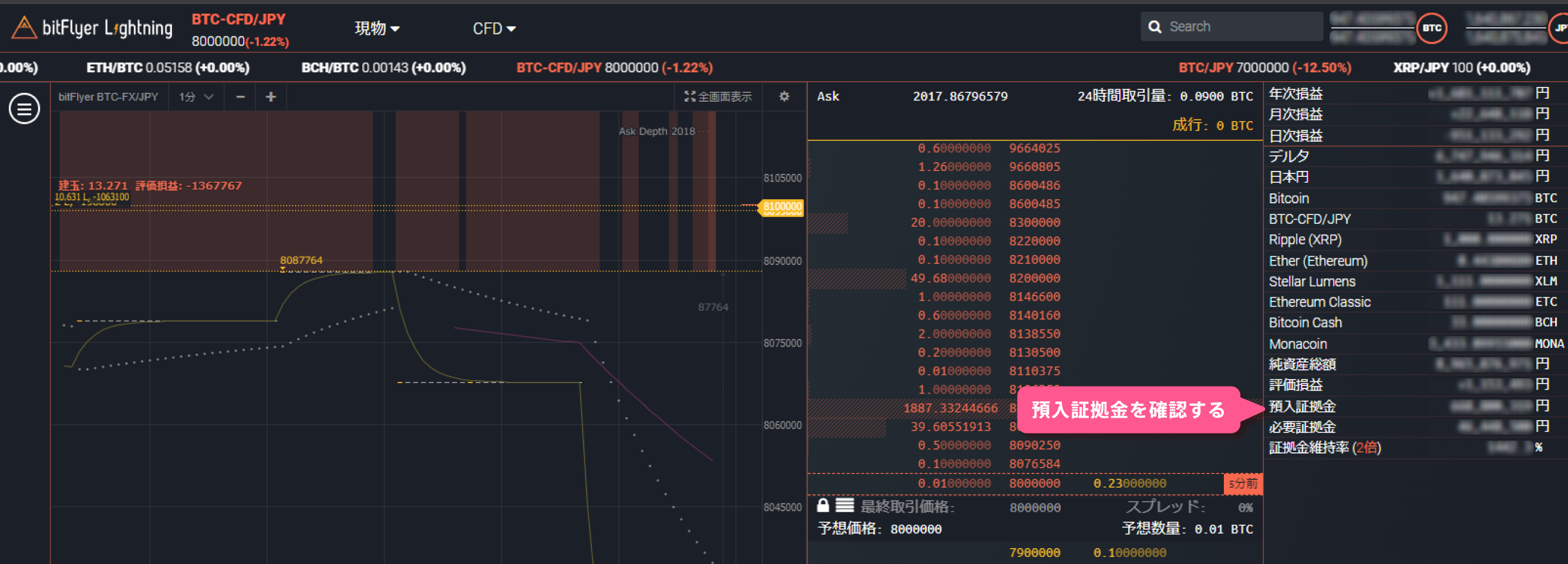Click ask price 8140160 row
Viewport: 1568px width, 564px height.
coord(1035,315)
